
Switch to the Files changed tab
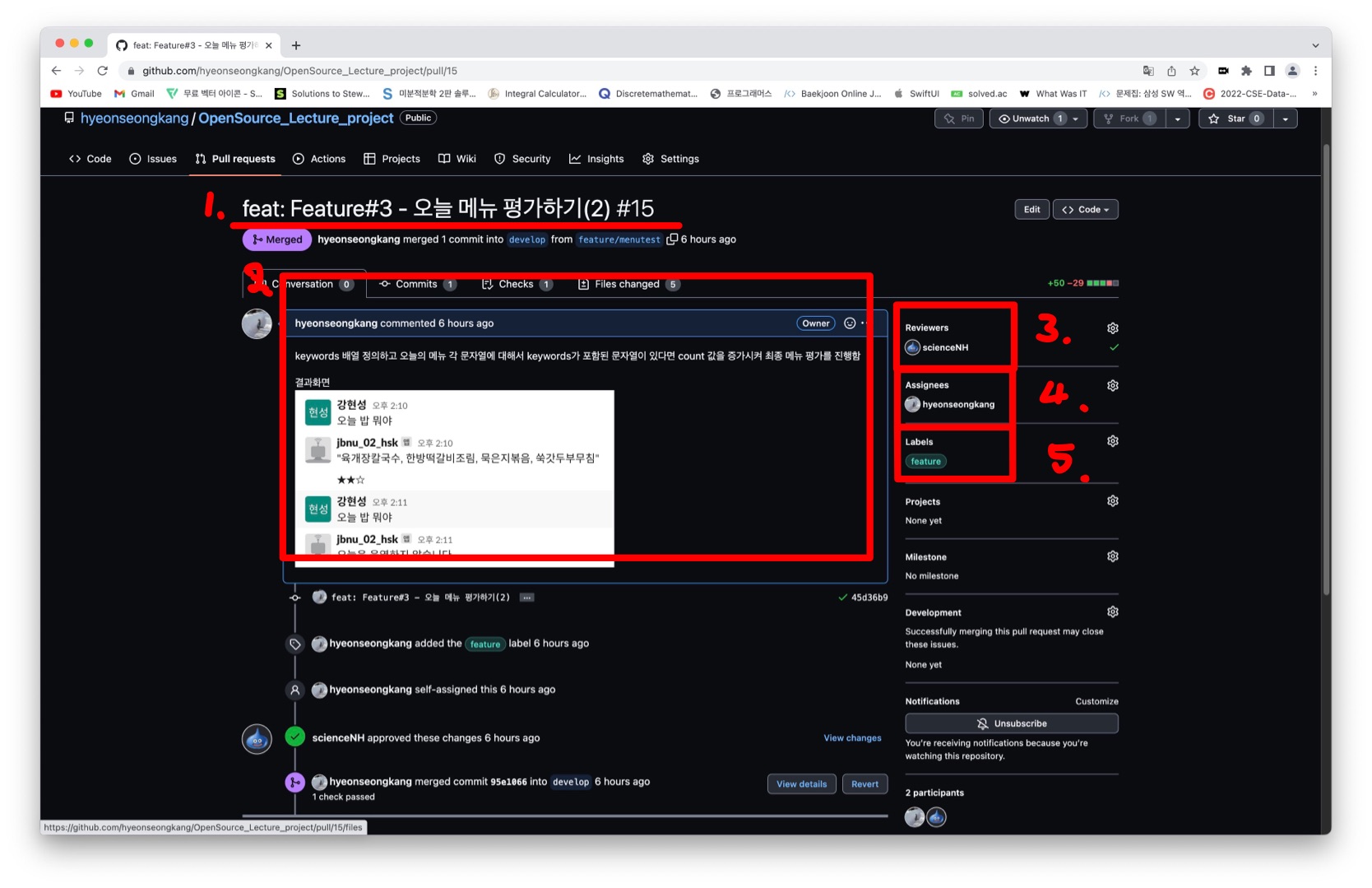627,283
